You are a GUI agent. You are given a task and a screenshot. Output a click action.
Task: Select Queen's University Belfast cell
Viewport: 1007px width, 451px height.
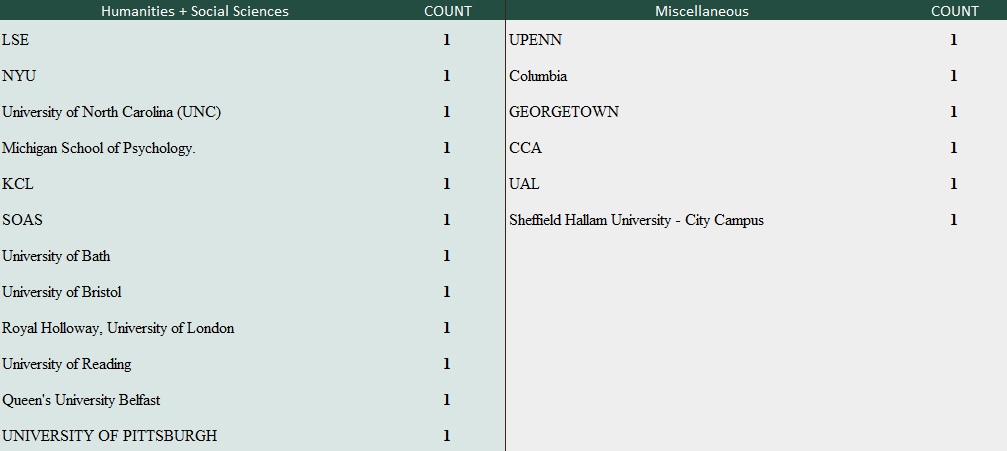click(x=81, y=400)
